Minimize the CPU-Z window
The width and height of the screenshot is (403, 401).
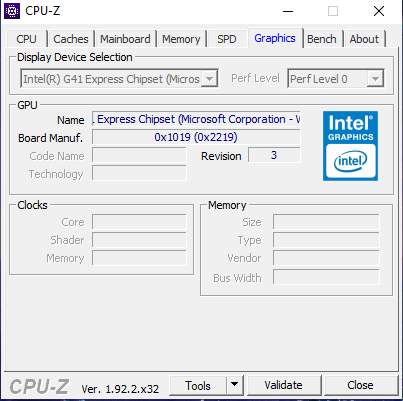pyautogui.click(x=288, y=11)
